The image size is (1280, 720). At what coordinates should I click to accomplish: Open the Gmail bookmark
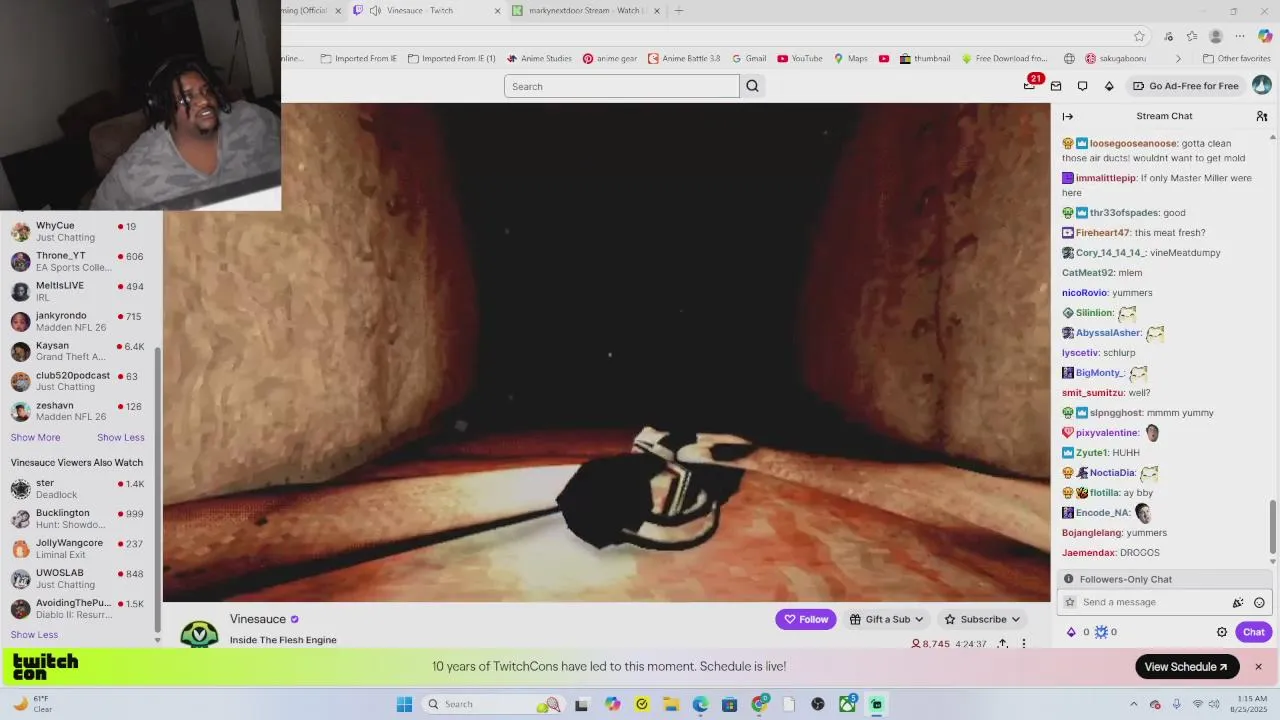pyautogui.click(x=749, y=59)
